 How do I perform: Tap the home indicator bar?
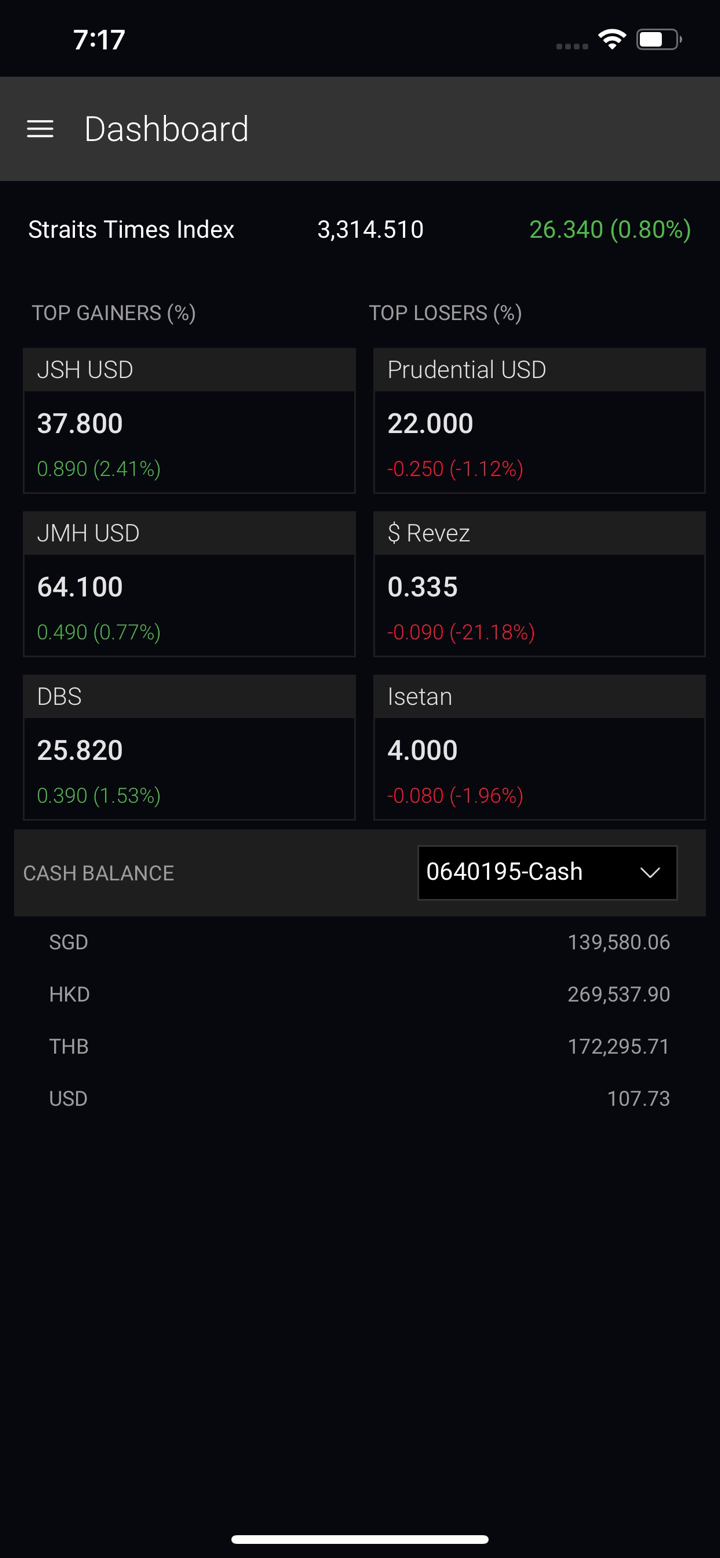coord(360,1539)
